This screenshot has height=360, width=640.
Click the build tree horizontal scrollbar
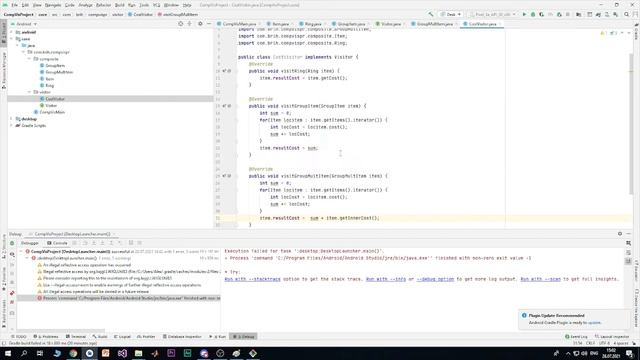pos(60,331)
